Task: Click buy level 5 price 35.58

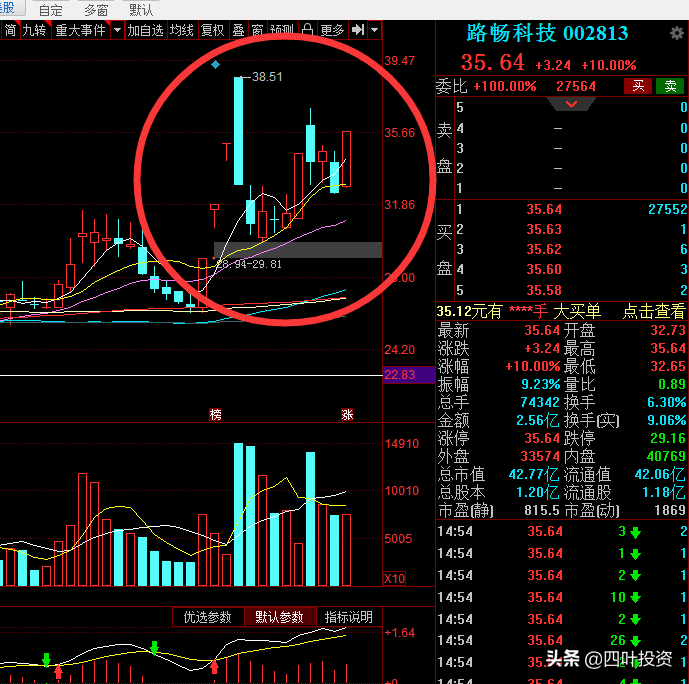Action: point(544,290)
